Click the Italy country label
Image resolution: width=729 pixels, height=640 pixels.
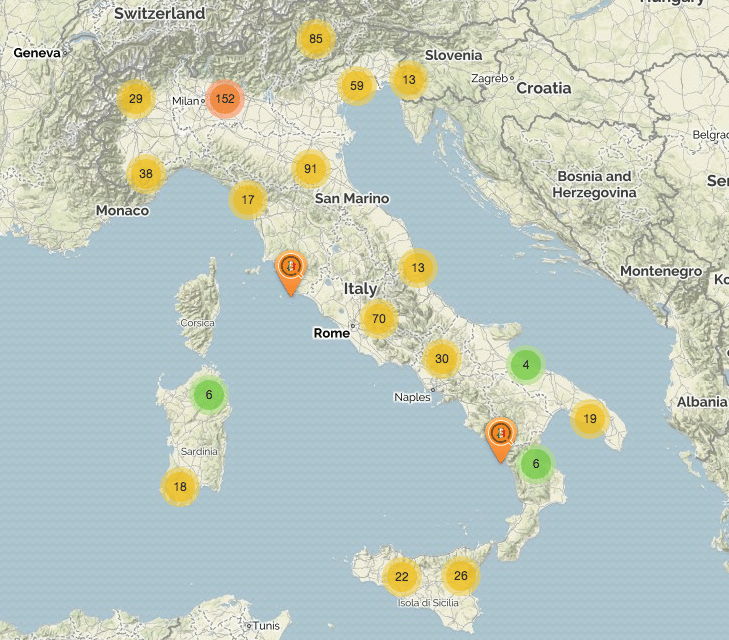click(x=360, y=289)
